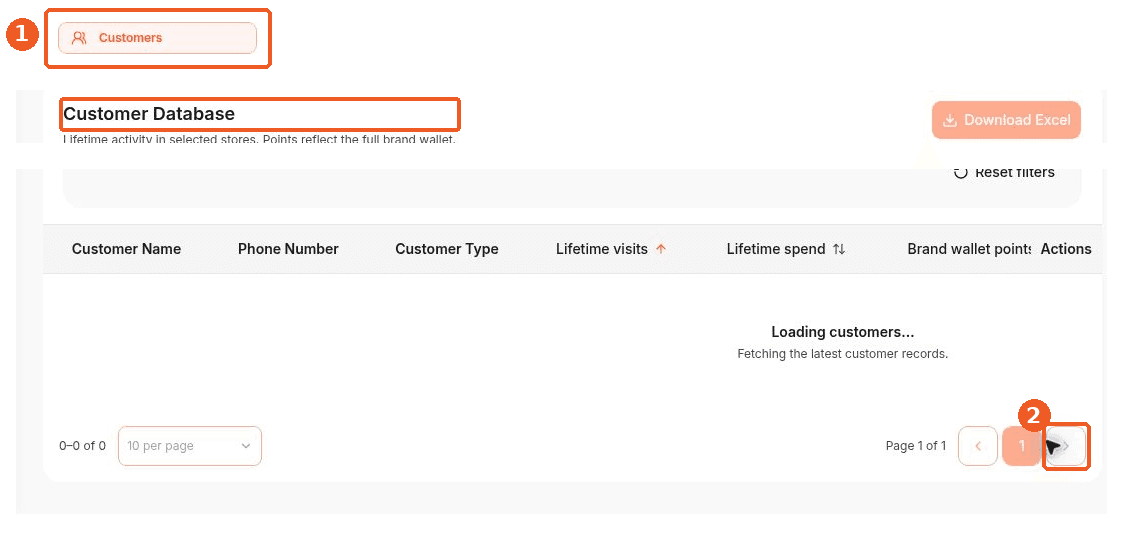Screen dimensions: 1123x549
Task: Click the Loading customers message
Action: coord(843,332)
